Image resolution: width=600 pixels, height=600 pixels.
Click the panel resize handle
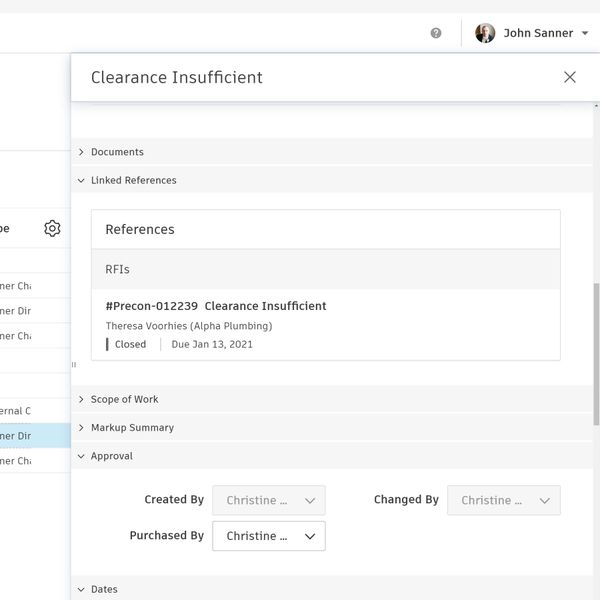(x=73, y=365)
